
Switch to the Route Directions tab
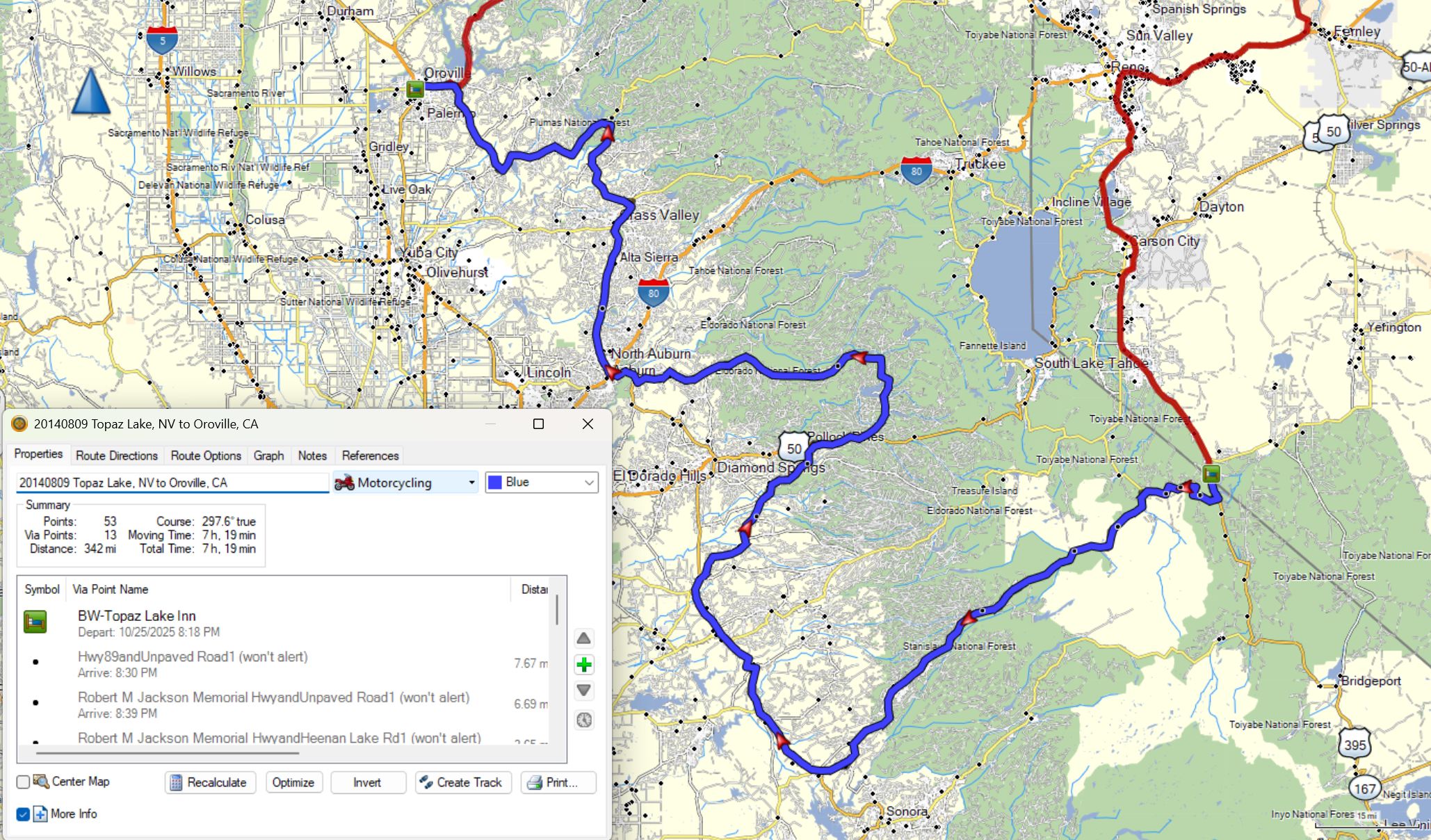(x=117, y=455)
